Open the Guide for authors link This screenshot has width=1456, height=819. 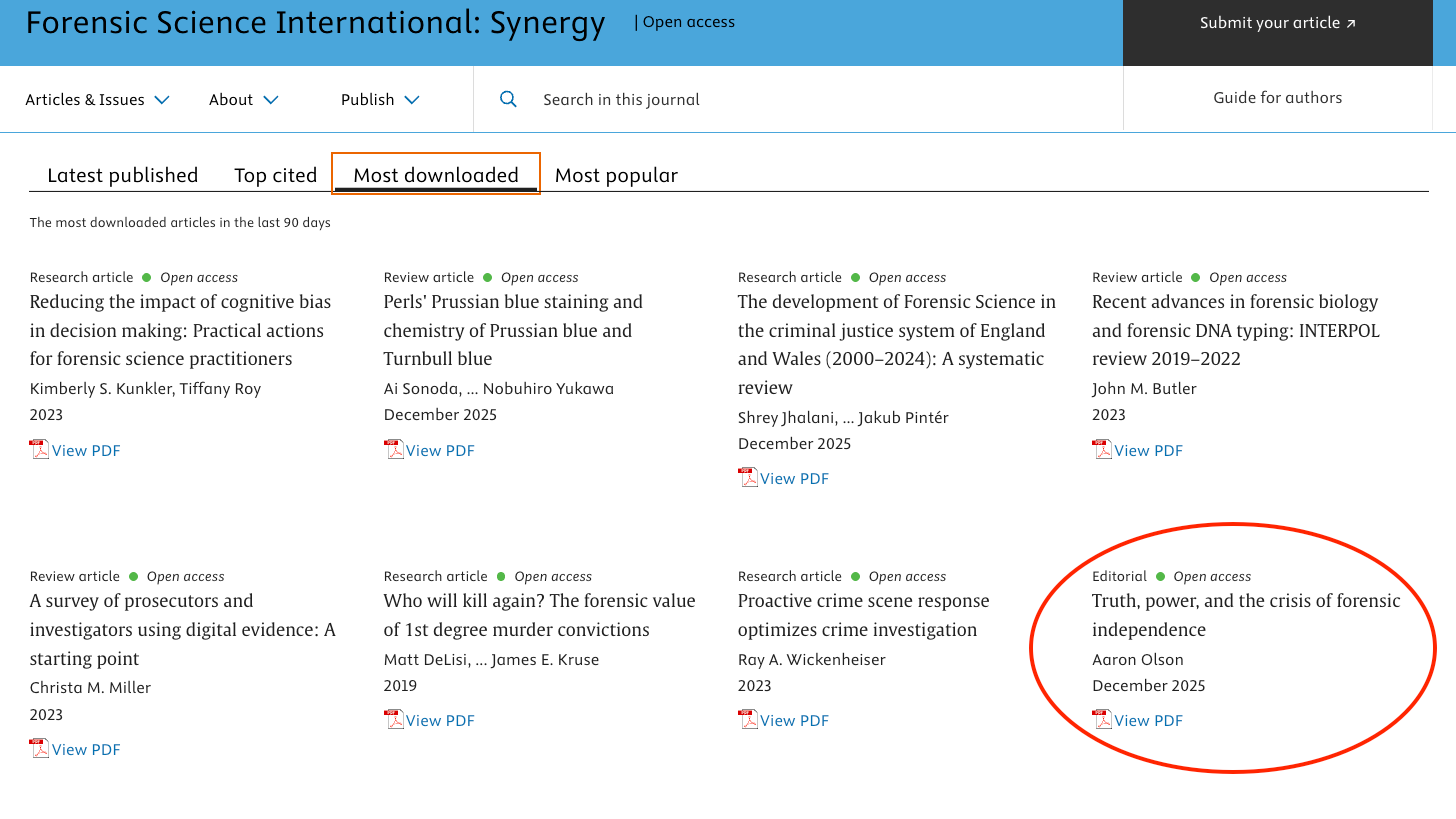click(1278, 97)
